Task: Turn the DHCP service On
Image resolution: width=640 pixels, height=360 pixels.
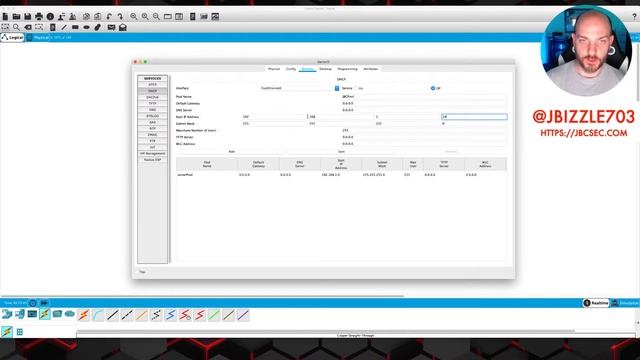Action: (x=356, y=88)
